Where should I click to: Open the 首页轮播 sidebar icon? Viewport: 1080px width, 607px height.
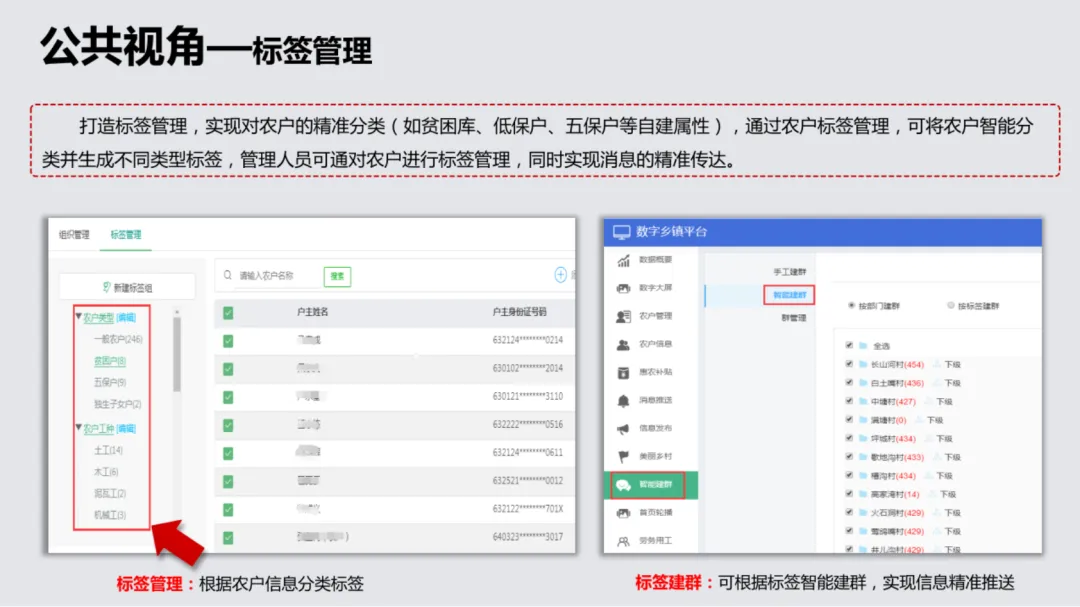click(623, 513)
